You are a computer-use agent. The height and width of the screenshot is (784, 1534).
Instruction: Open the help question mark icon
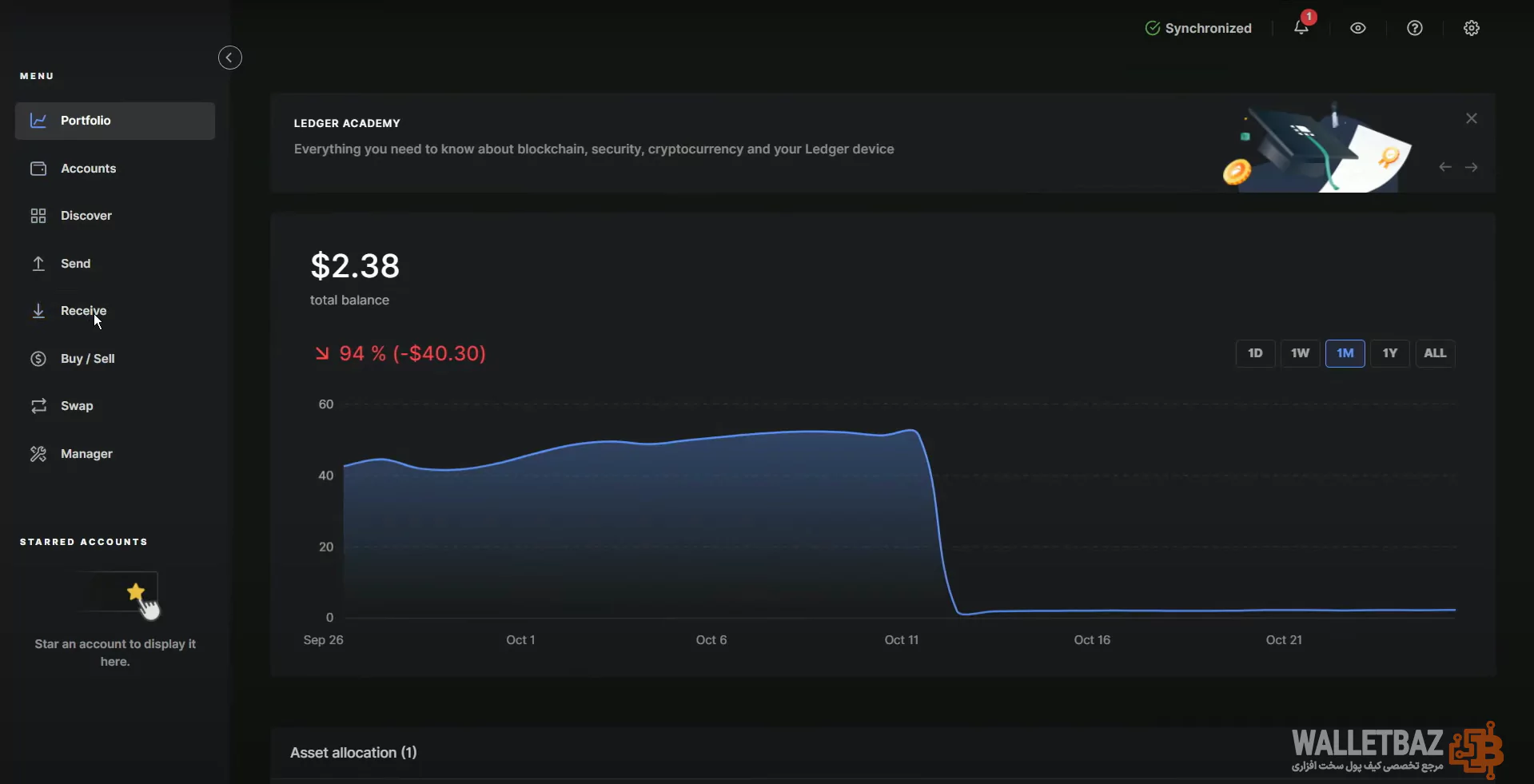coord(1414,28)
